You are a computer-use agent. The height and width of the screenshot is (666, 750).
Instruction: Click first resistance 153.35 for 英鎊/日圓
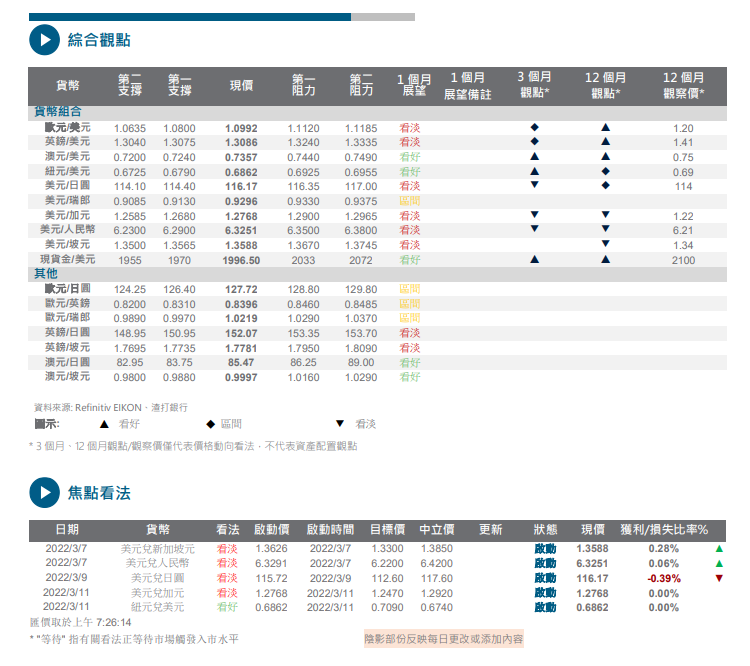pyautogui.click(x=303, y=333)
